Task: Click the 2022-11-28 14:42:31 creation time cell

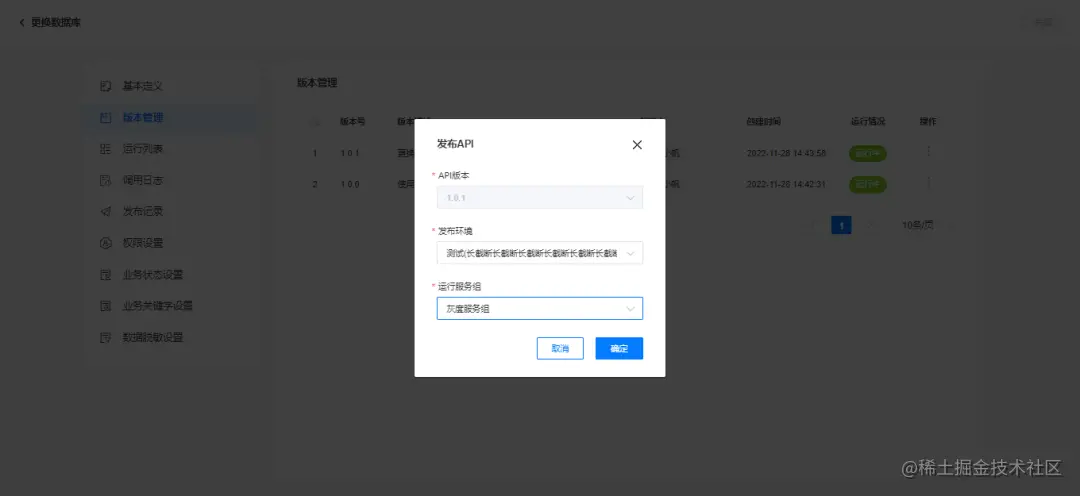Action: click(787, 185)
